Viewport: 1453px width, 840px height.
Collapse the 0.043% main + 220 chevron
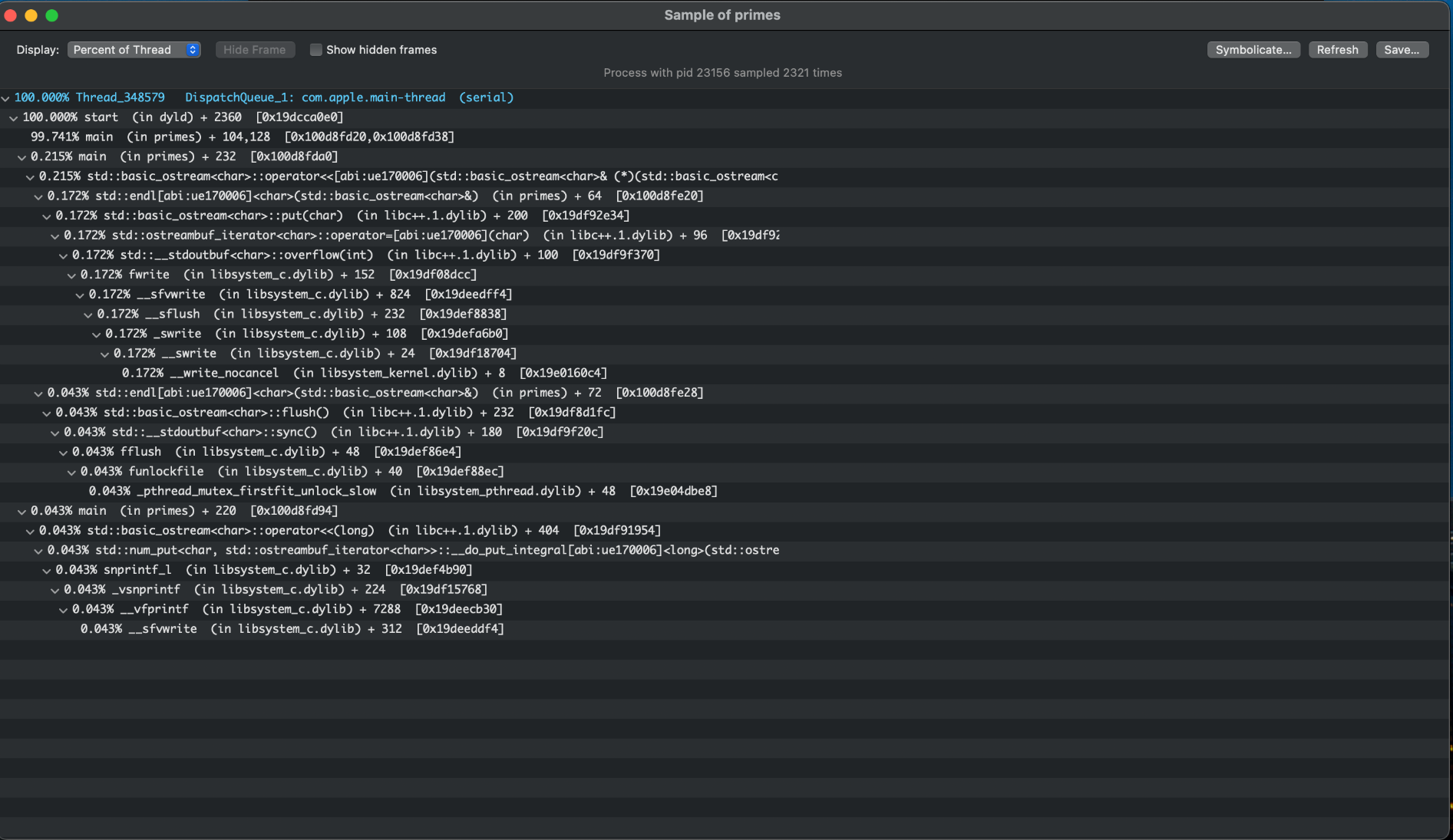[22, 512]
